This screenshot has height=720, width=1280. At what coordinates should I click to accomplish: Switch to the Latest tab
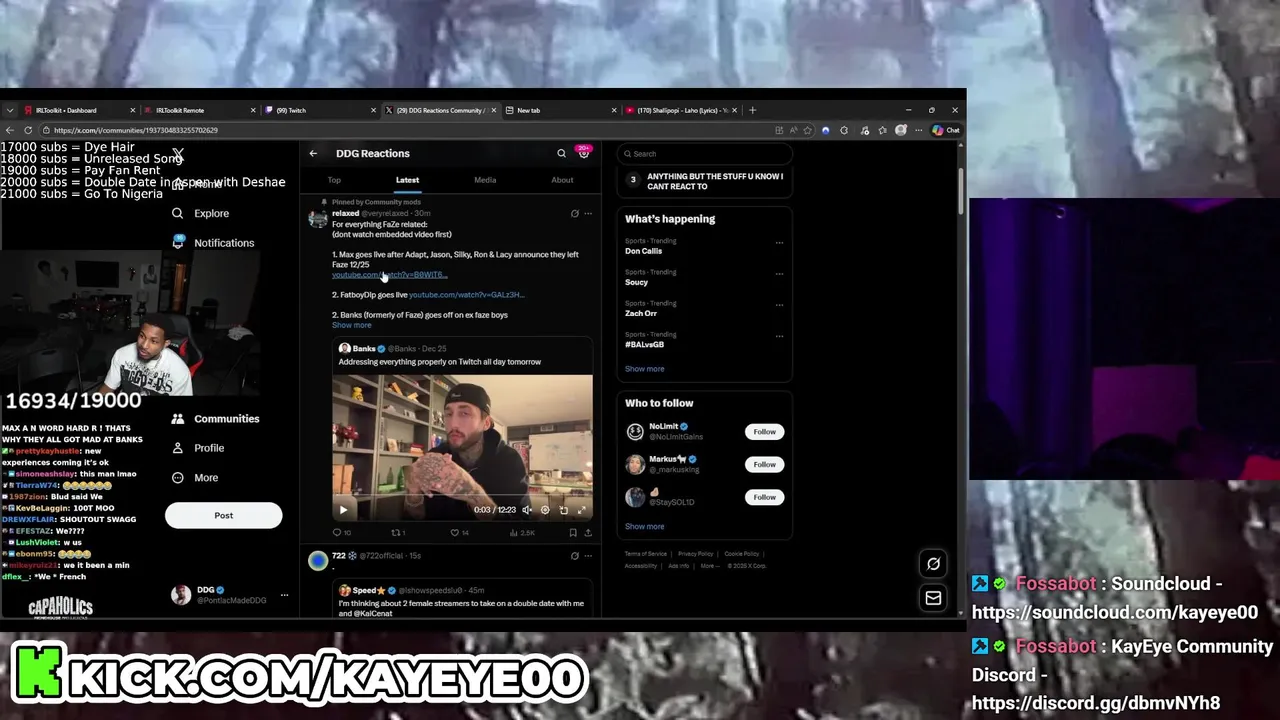407,180
